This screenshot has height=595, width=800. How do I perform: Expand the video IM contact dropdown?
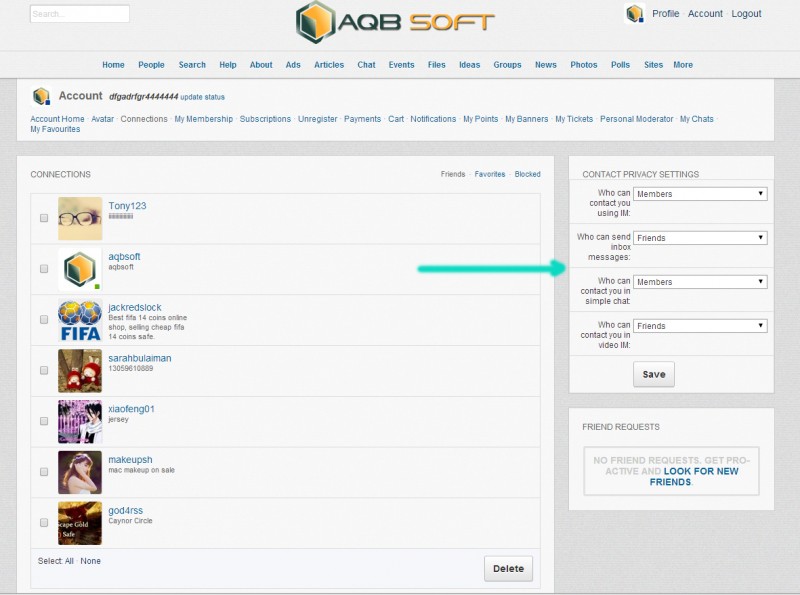[700, 326]
